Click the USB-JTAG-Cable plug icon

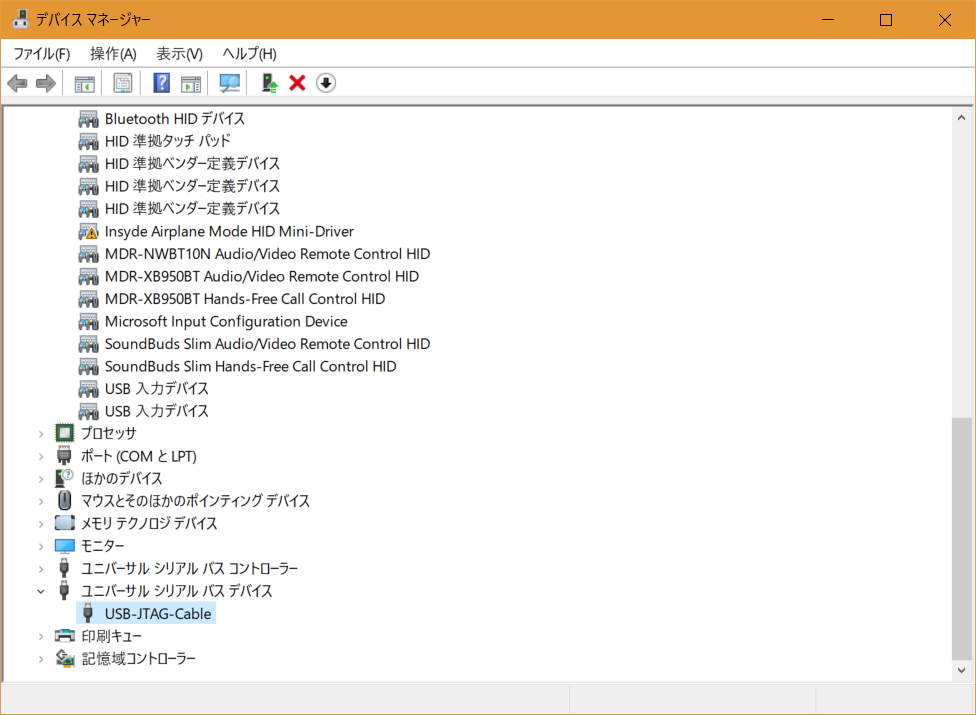pos(88,613)
